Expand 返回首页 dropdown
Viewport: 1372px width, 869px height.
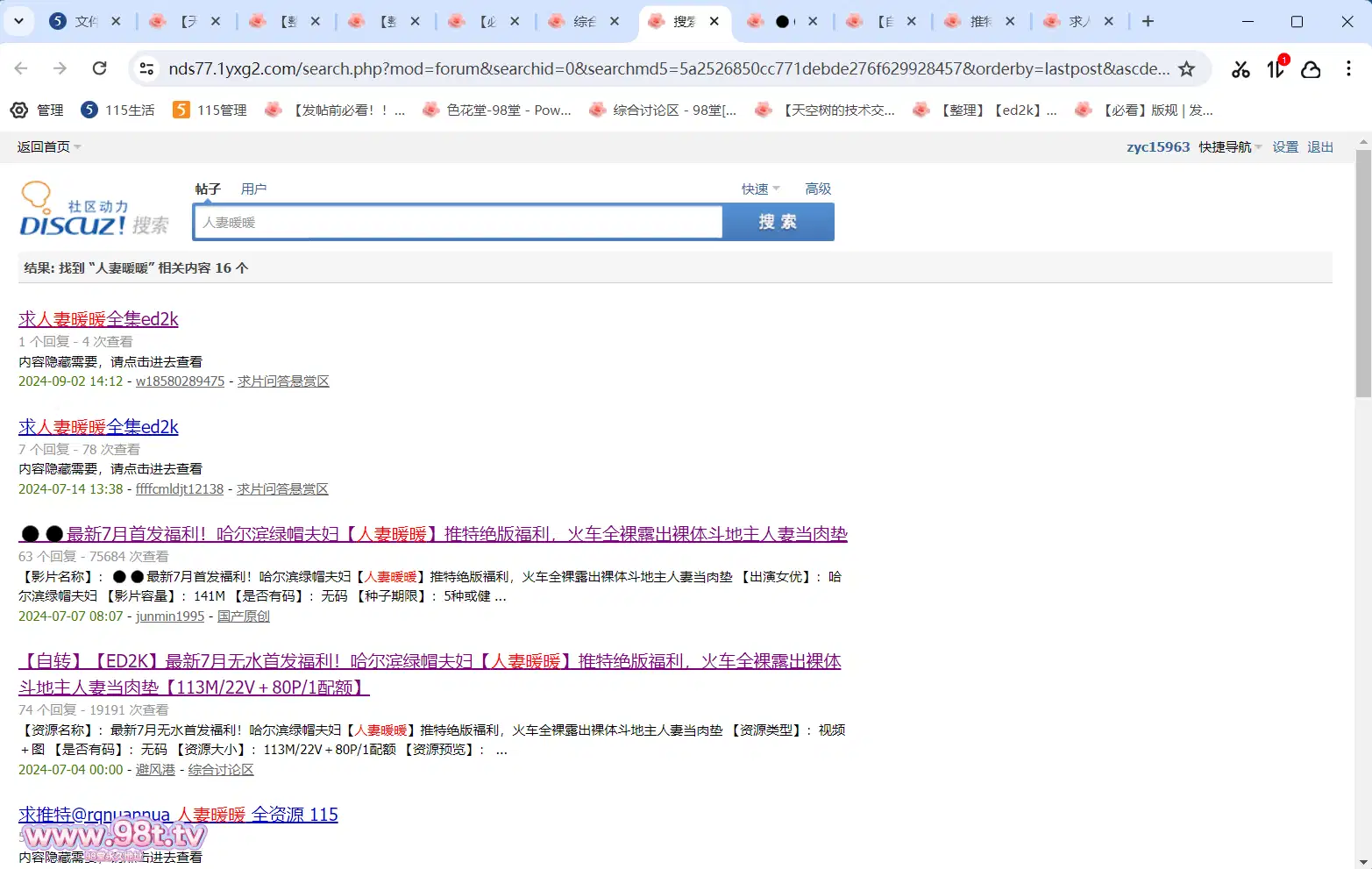(49, 146)
